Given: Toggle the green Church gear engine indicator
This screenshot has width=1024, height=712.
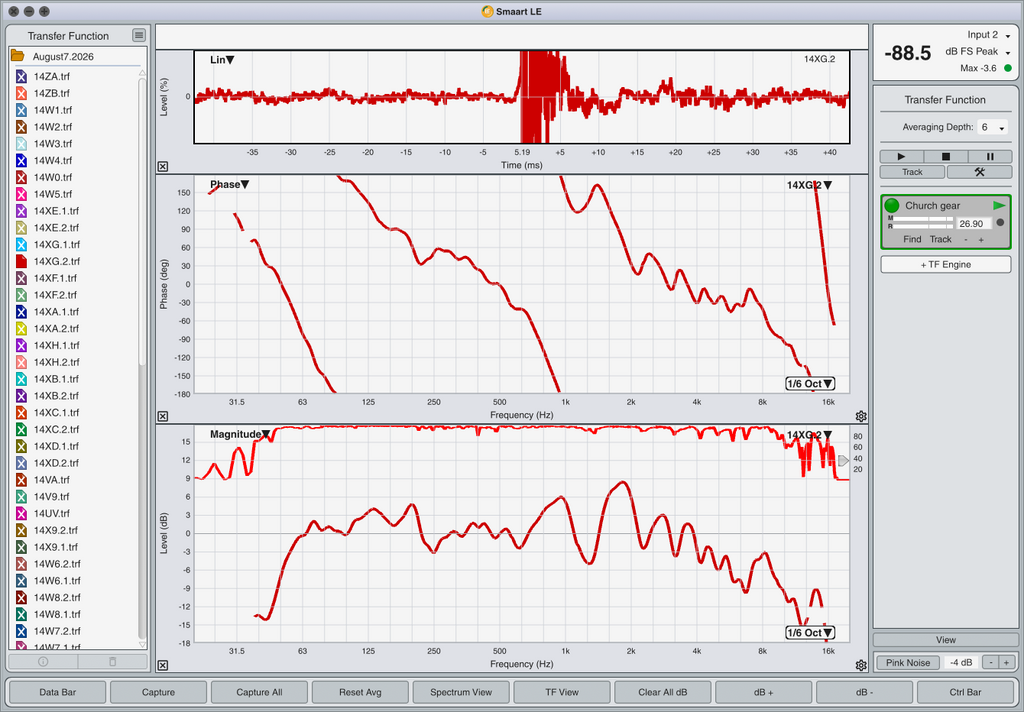Looking at the screenshot, I should [891, 206].
